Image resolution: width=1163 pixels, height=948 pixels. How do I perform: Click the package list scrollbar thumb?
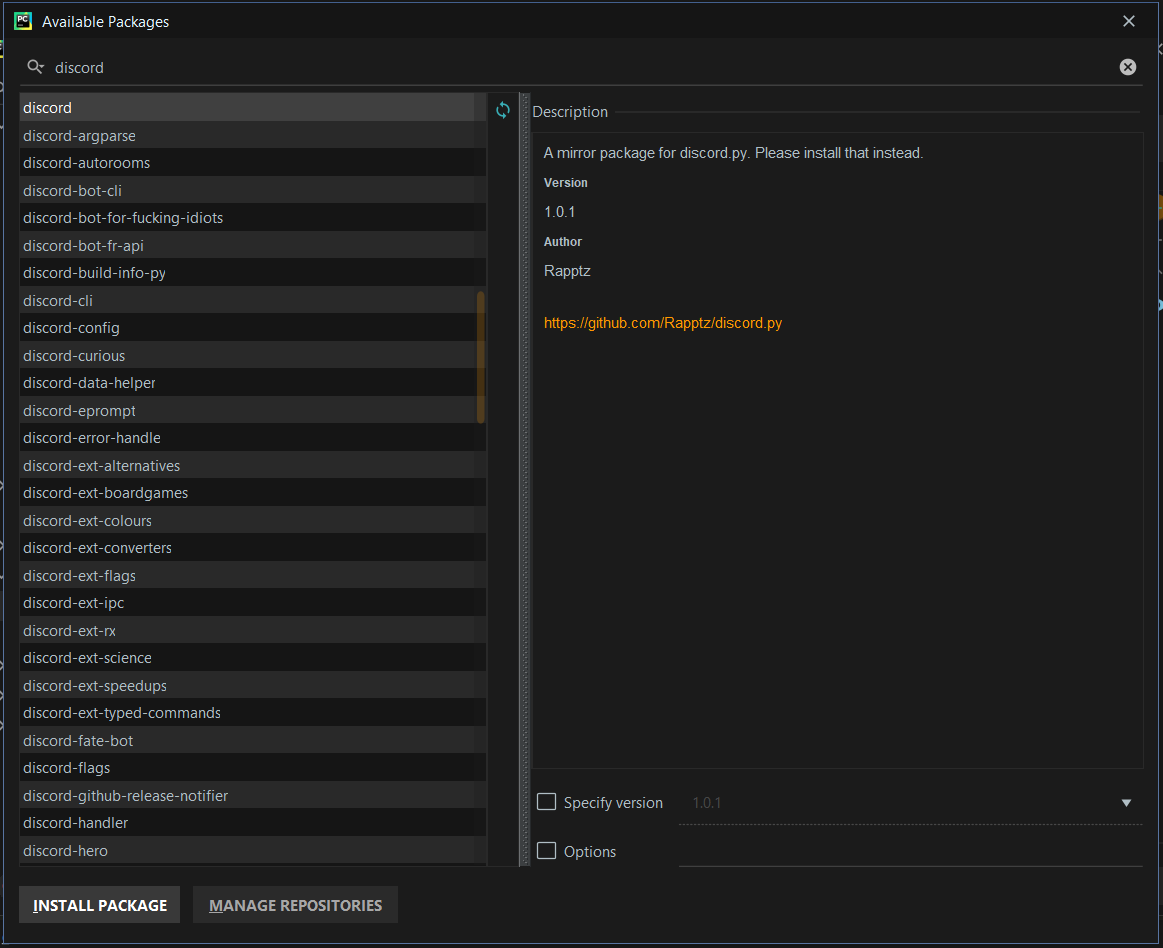[481, 357]
